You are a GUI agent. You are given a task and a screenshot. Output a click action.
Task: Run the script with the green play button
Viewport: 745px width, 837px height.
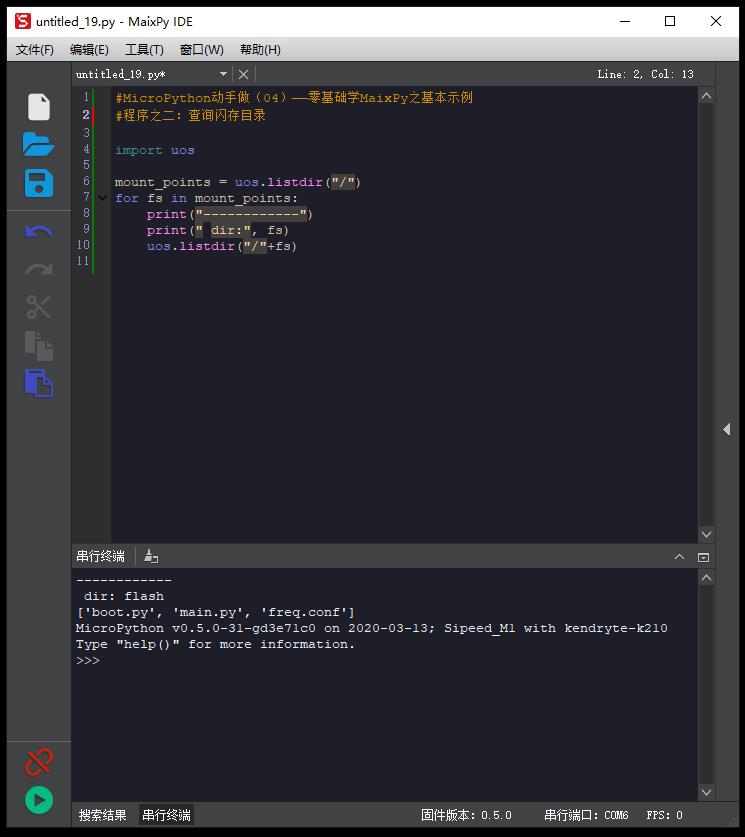[x=38, y=800]
